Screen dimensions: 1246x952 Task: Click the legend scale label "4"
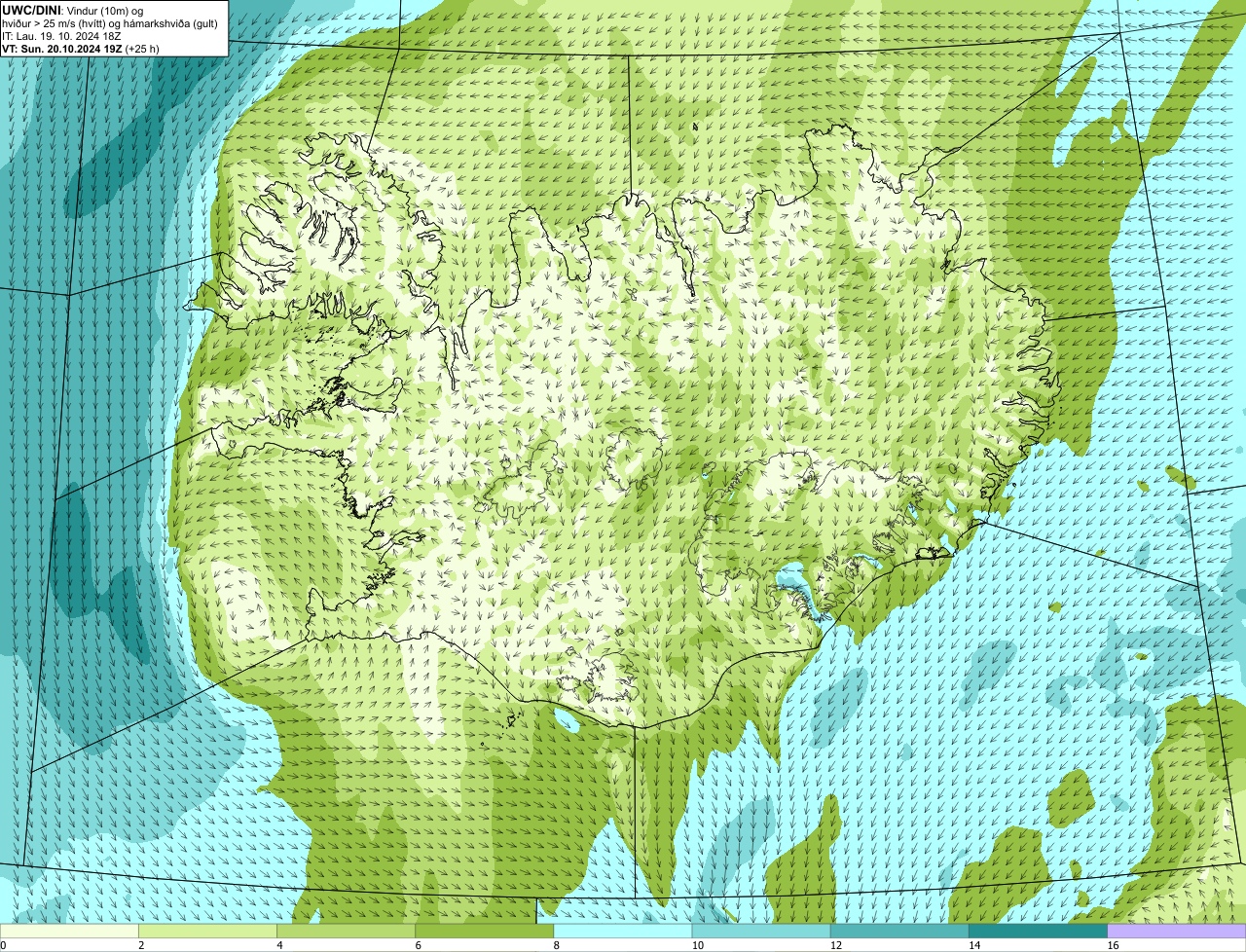(x=279, y=945)
